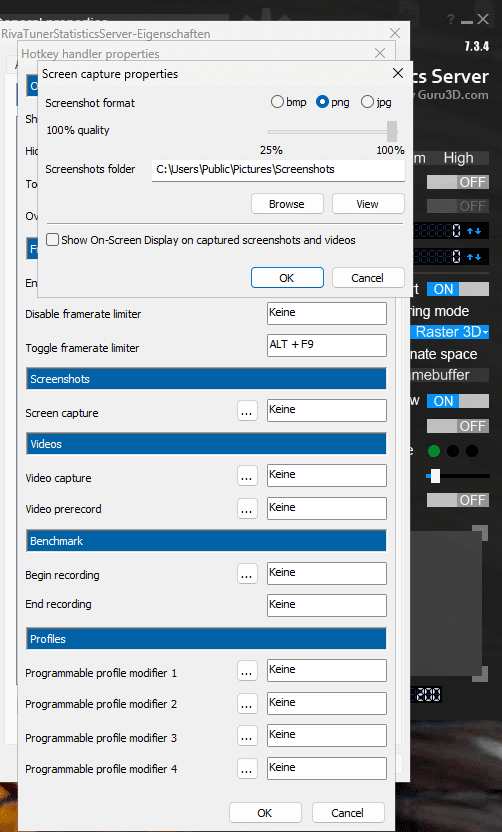Click the Begin recording hotkey field

[327, 574]
